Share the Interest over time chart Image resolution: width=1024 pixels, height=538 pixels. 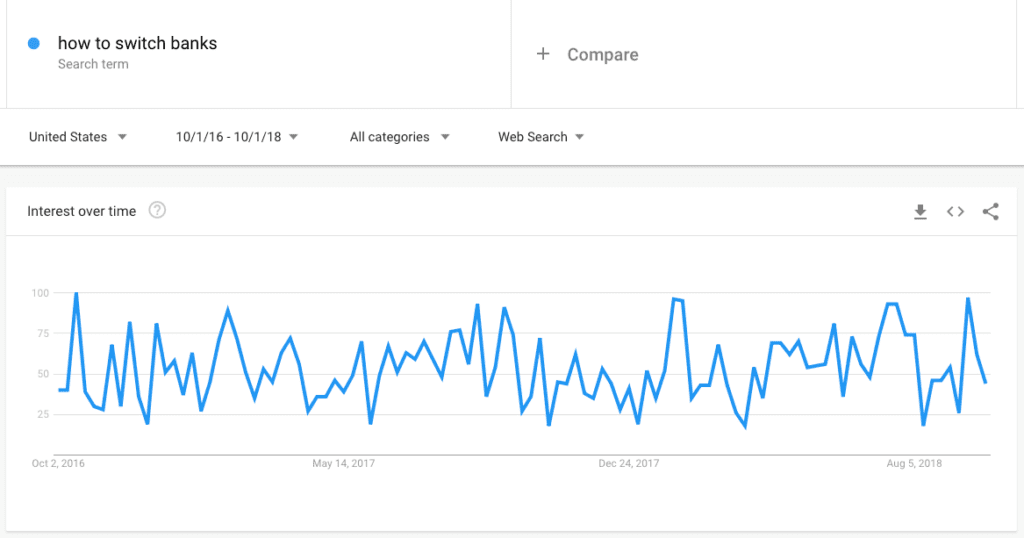click(x=991, y=212)
